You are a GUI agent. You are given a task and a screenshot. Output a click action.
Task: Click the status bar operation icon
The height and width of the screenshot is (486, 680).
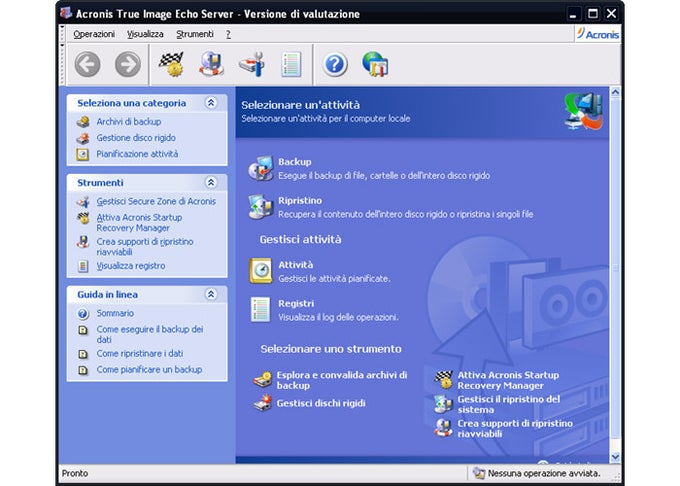coord(479,473)
